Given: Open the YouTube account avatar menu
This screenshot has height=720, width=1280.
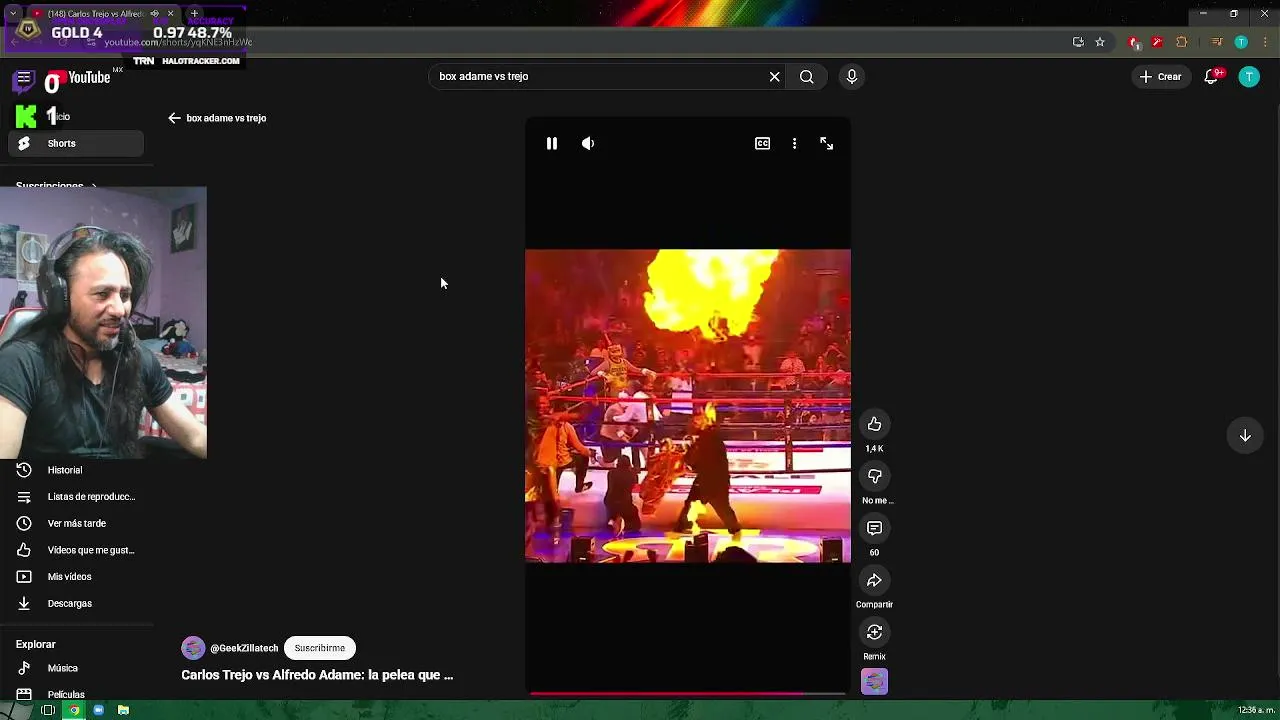Looking at the screenshot, I should coord(1249,77).
